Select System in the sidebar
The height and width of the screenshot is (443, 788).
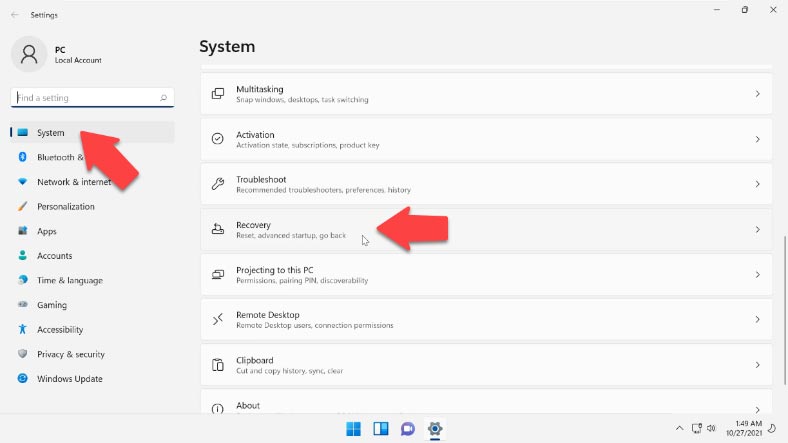click(92, 133)
